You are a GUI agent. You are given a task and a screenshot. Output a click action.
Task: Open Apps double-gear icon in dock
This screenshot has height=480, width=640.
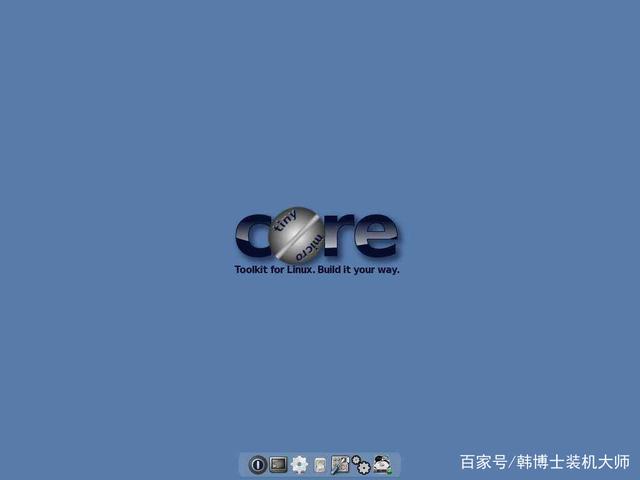(361, 465)
